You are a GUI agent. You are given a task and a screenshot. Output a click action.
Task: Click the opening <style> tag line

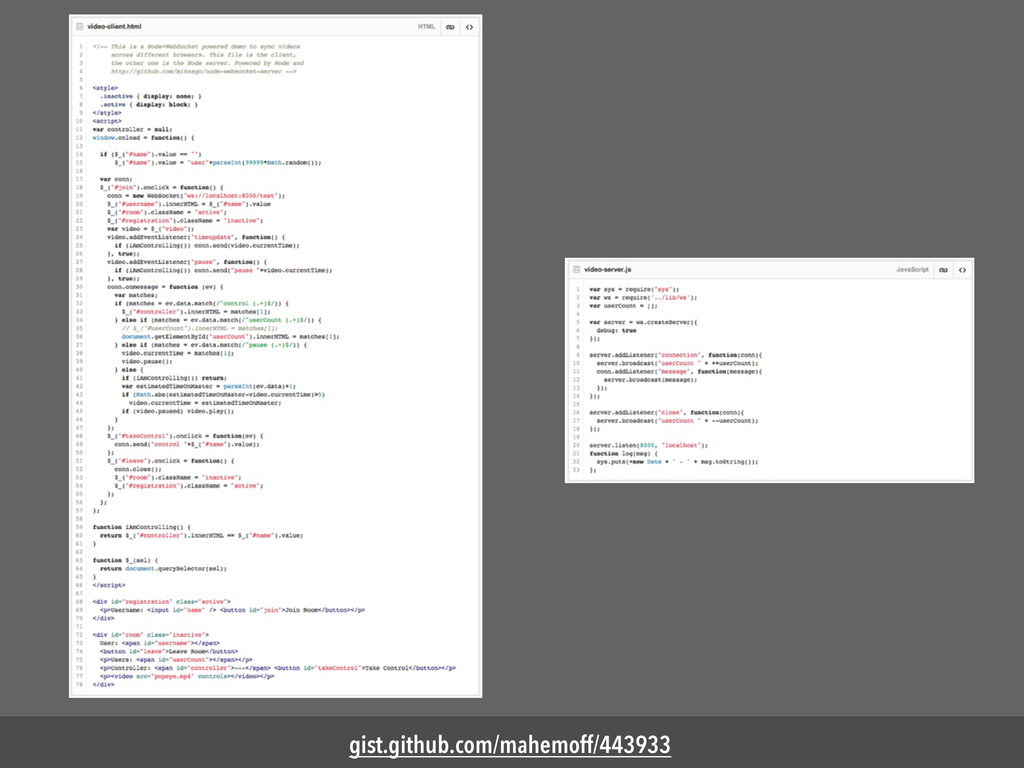point(105,88)
